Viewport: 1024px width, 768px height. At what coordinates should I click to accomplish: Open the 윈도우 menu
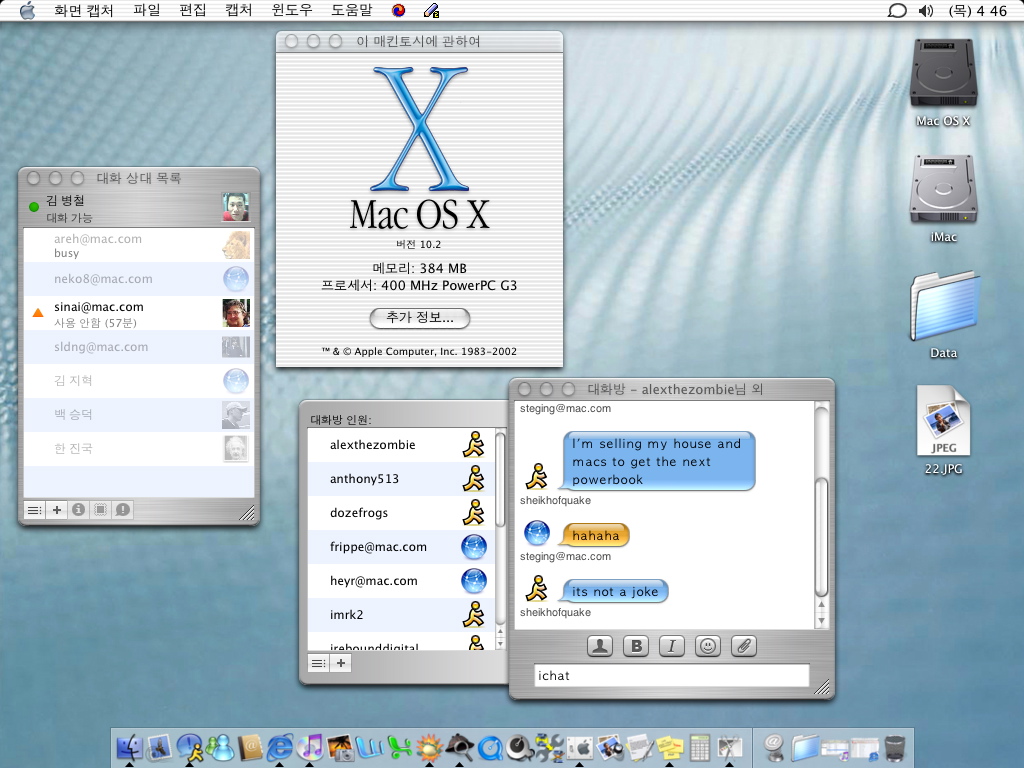point(292,10)
